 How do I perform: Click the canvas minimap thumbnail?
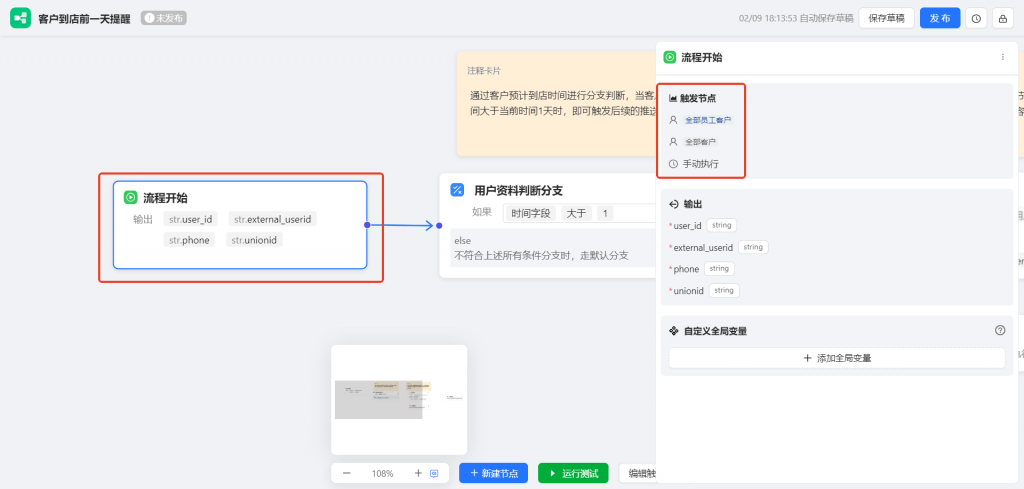(x=399, y=400)
